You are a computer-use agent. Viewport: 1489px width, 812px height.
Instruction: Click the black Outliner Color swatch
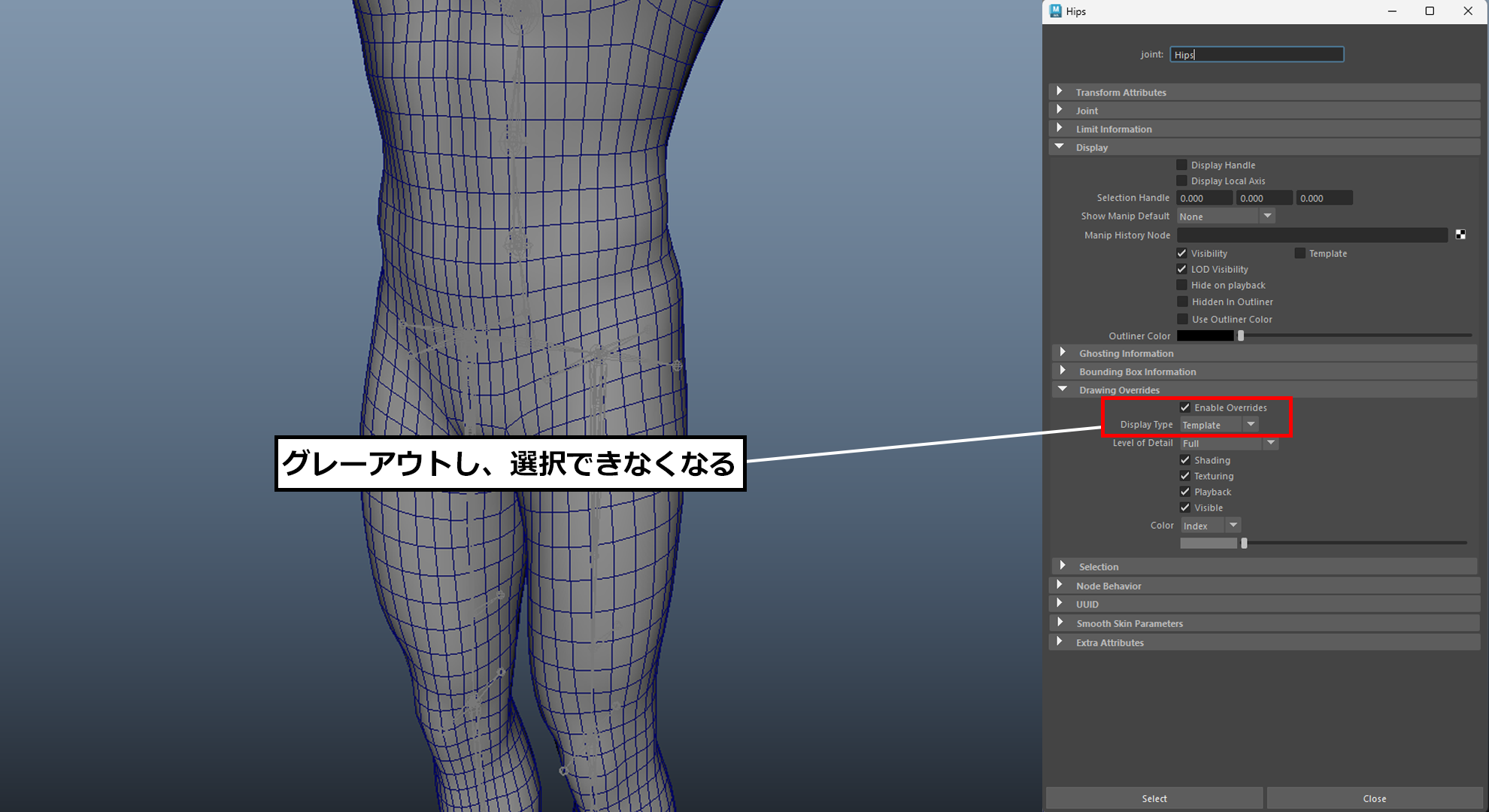(x=1205, y=335)
